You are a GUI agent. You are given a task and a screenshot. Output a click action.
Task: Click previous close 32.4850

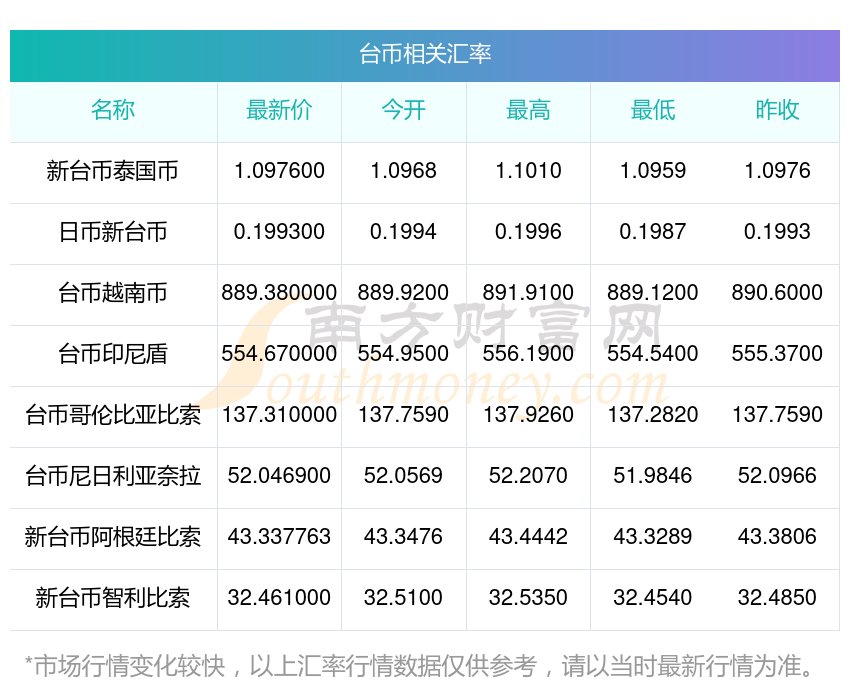pos(777,598)
